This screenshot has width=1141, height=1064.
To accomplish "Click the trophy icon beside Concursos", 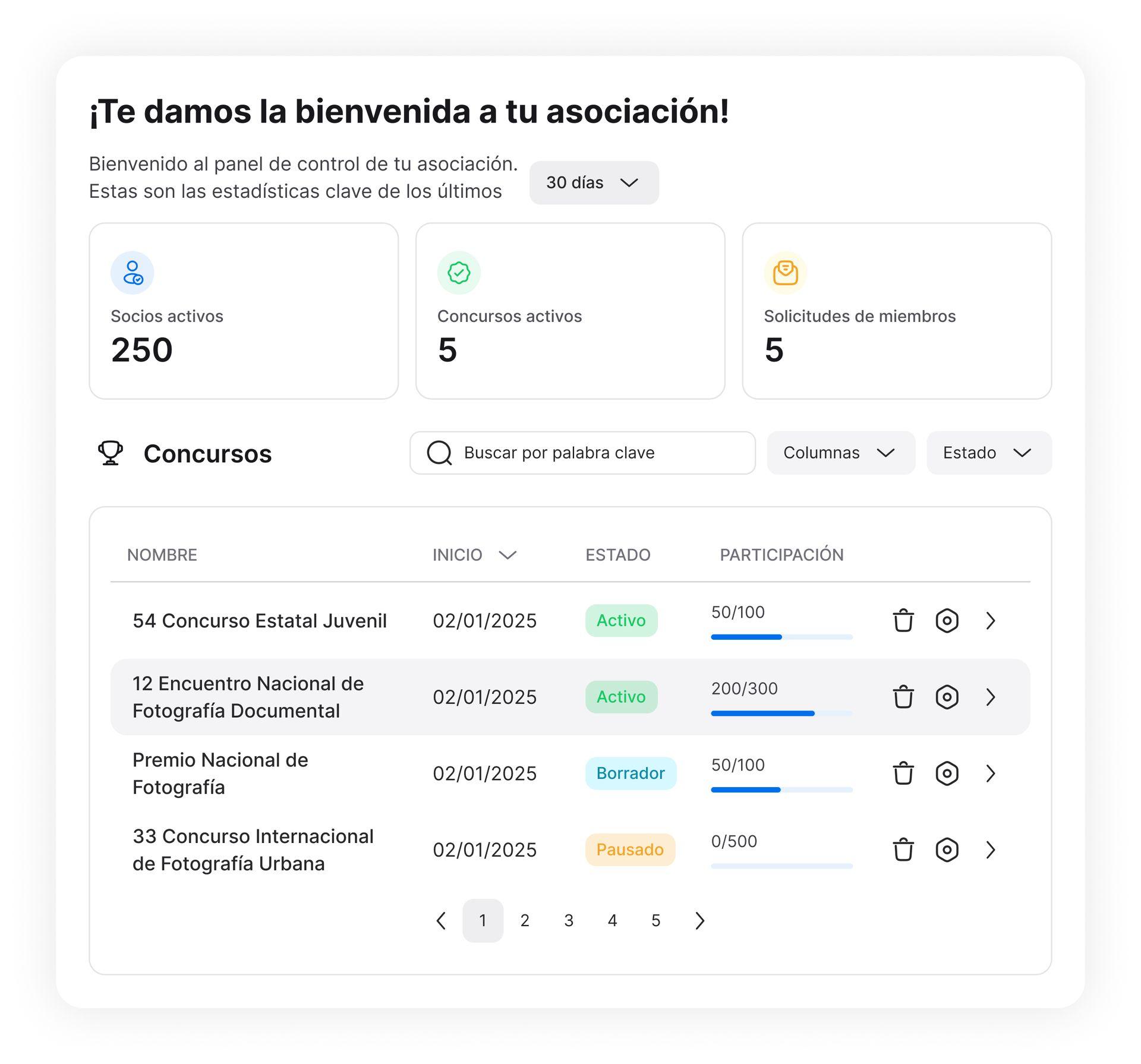I will (x=111, y=453).
